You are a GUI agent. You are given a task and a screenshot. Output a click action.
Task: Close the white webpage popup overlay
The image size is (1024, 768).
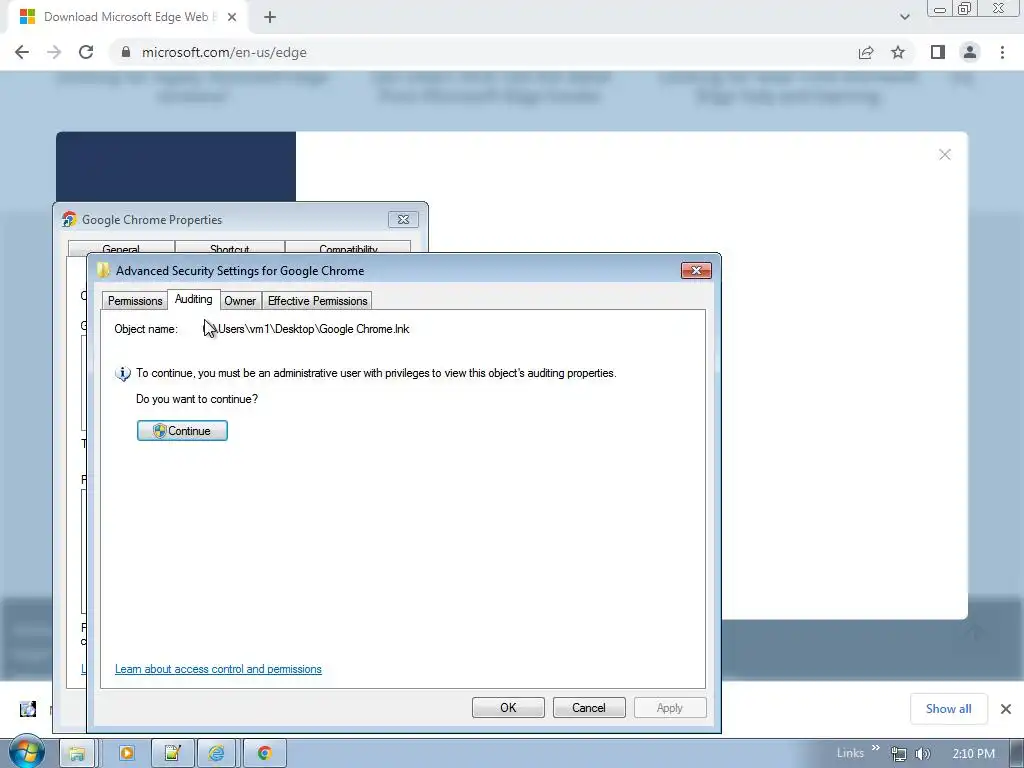(945, 155)
